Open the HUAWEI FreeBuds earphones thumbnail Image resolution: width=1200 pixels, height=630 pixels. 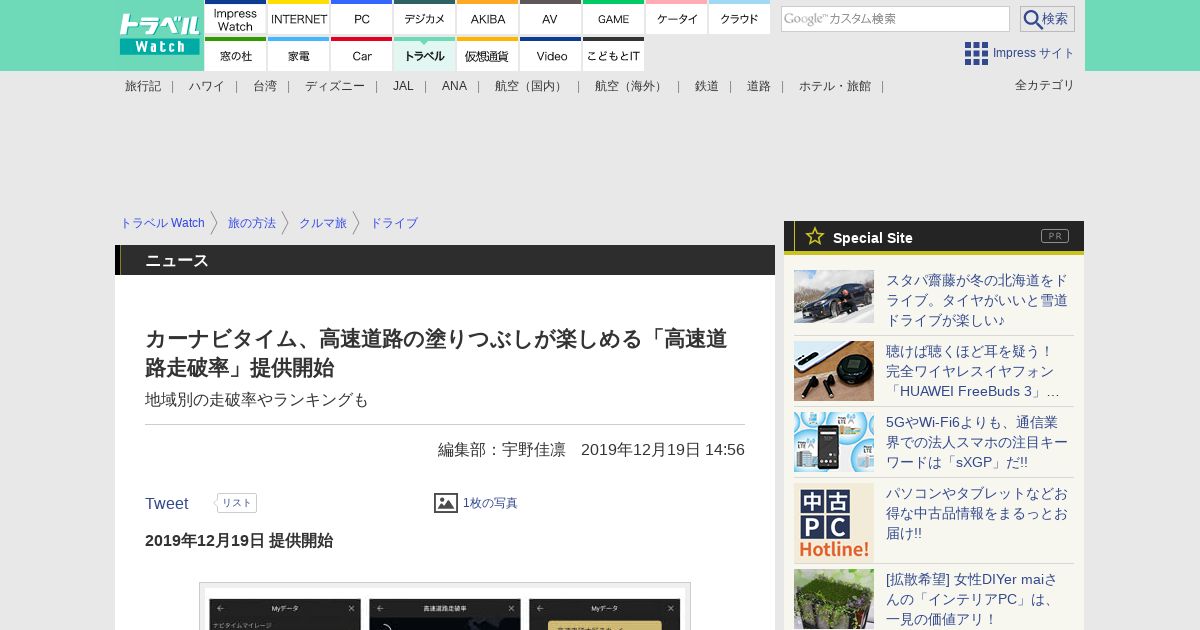834,371
